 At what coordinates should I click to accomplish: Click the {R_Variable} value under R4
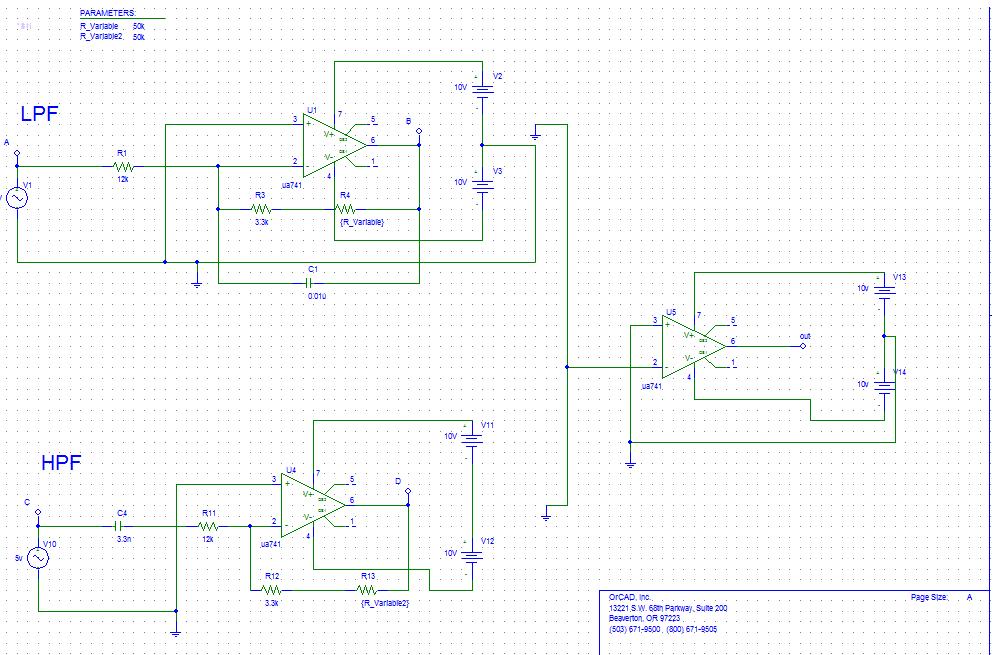[362, 222]
